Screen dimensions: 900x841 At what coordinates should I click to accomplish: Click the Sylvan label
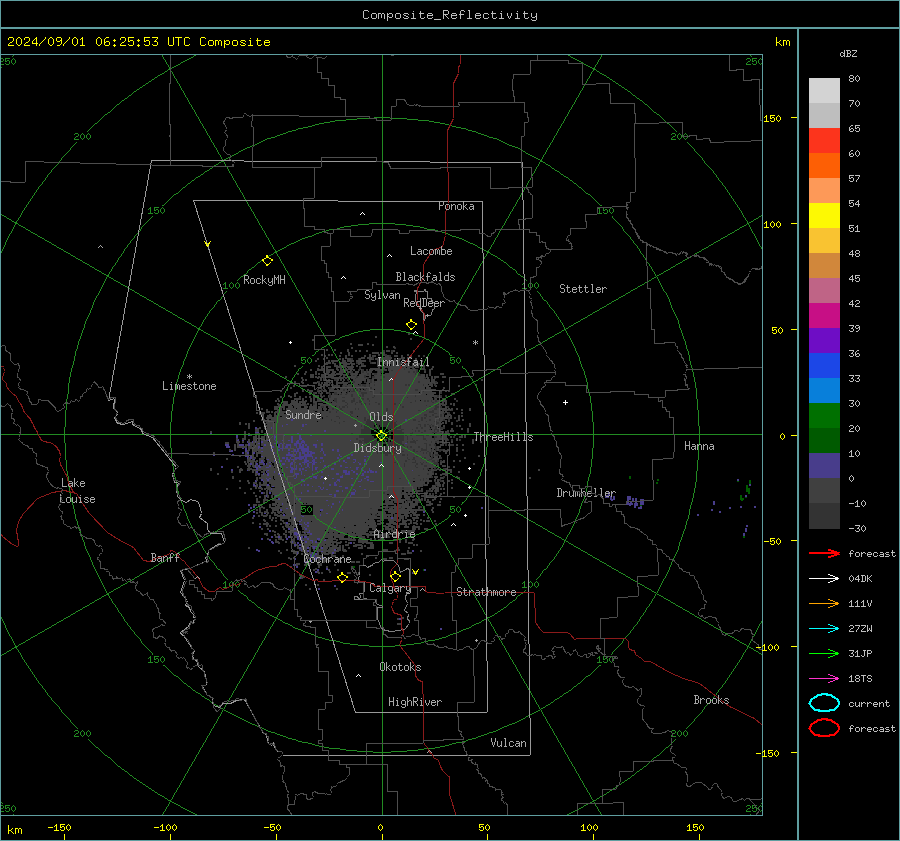(x=382, y=295)
